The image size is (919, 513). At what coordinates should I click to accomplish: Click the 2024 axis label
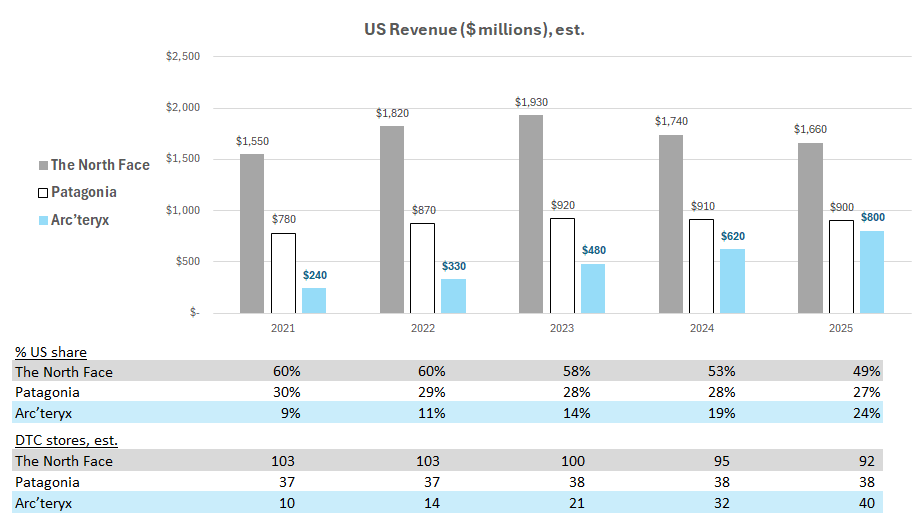tap(702, 328)
